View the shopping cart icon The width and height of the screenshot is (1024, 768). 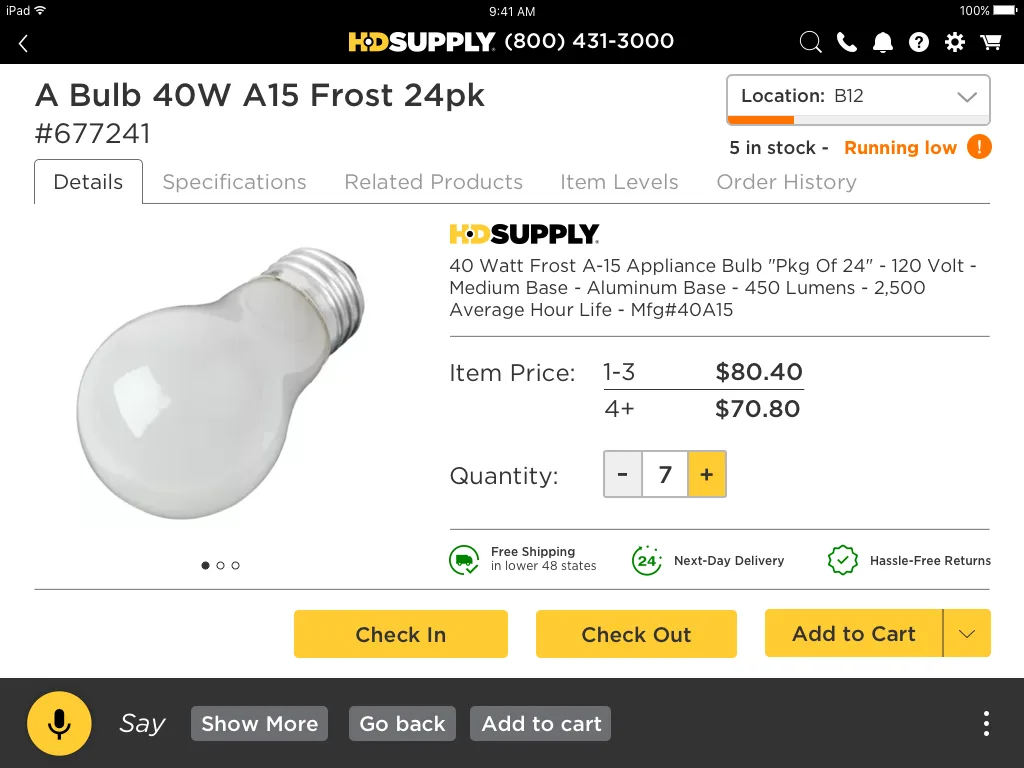(x=990, y=42)
